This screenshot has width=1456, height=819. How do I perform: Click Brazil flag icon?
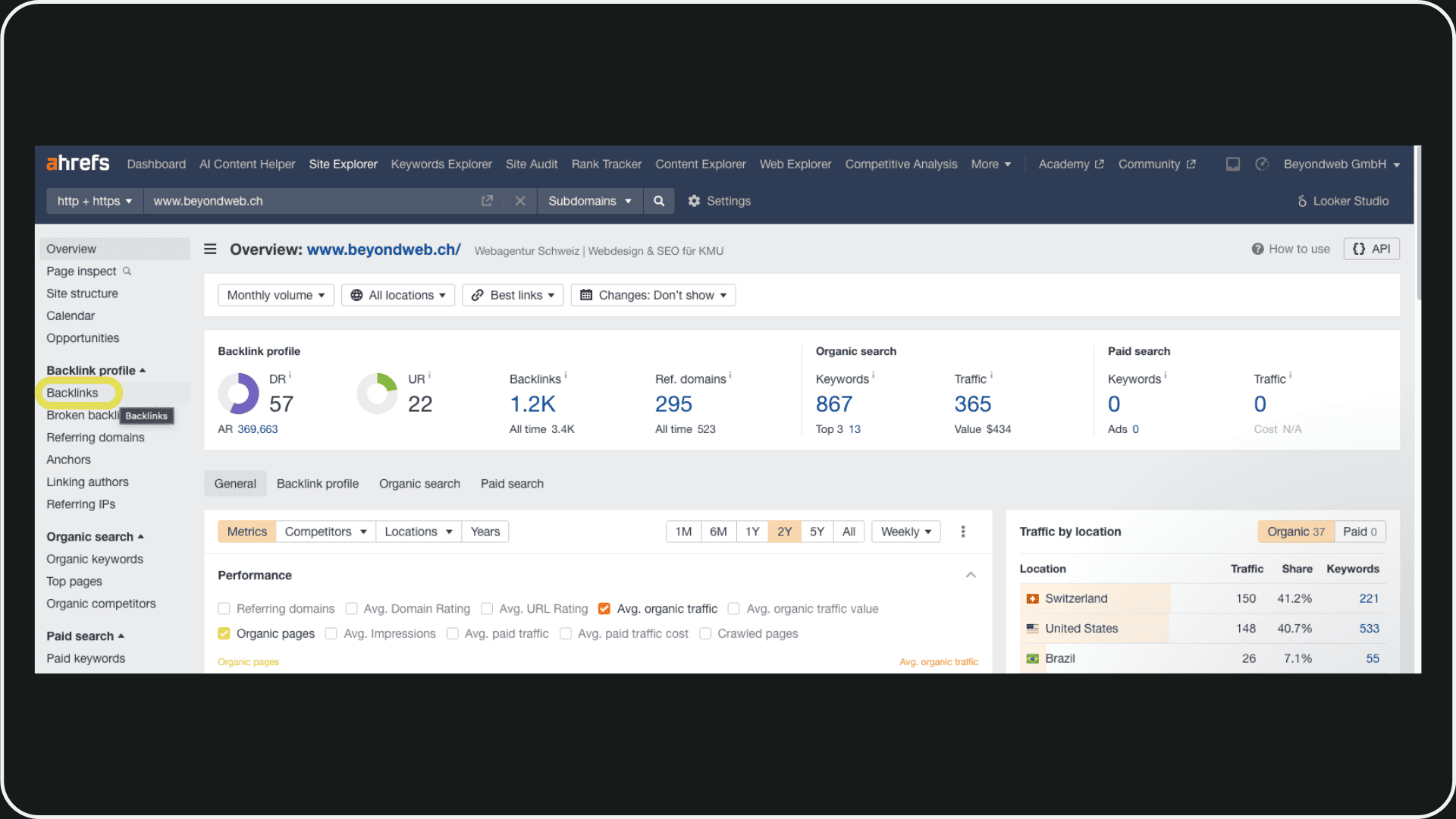1032,658
